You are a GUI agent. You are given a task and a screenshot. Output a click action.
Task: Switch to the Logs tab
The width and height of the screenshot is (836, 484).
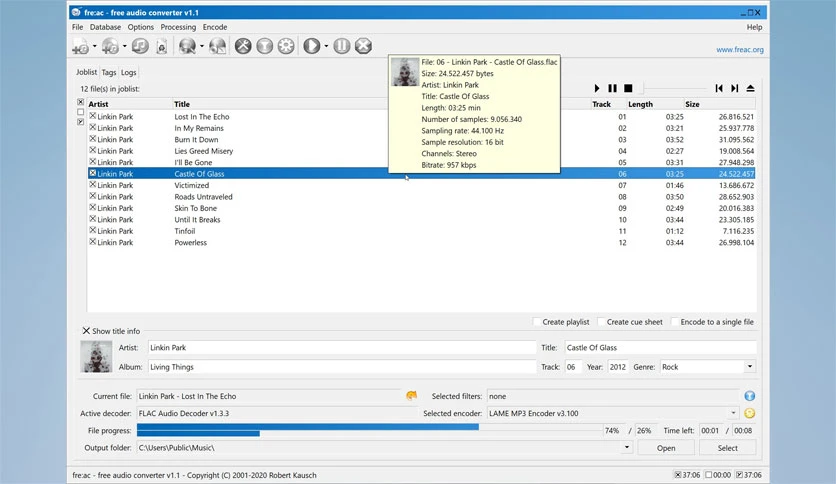(128, 72)
